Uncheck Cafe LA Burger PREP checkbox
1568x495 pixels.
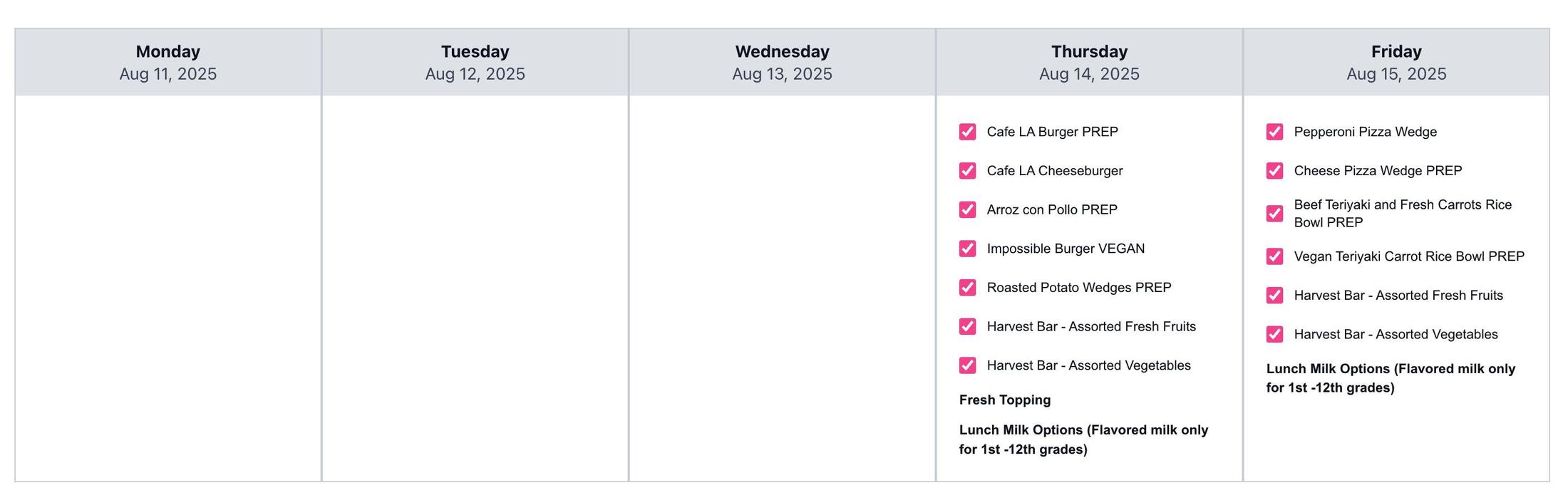(967, 132)
